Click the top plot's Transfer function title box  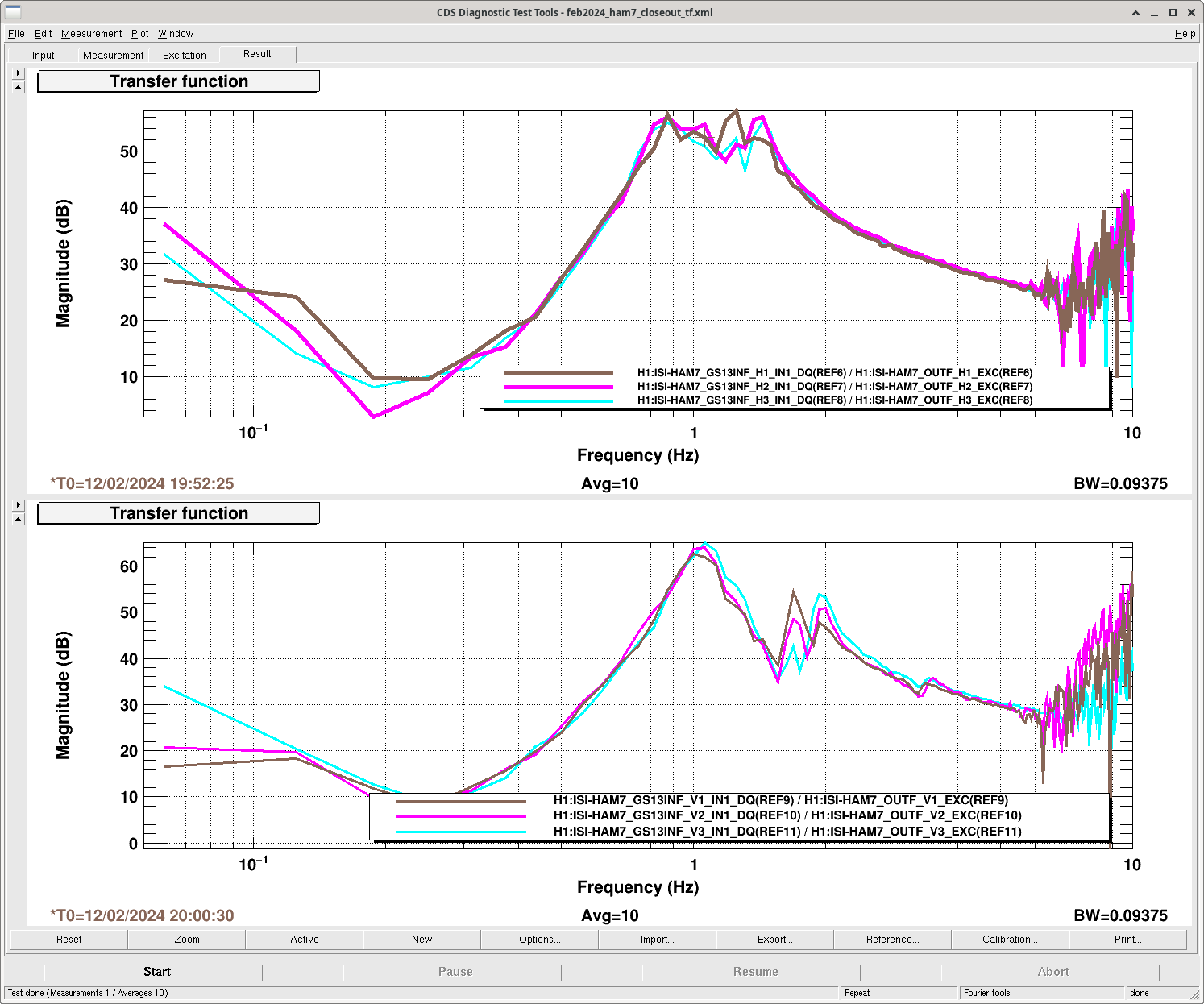(179, 81)
